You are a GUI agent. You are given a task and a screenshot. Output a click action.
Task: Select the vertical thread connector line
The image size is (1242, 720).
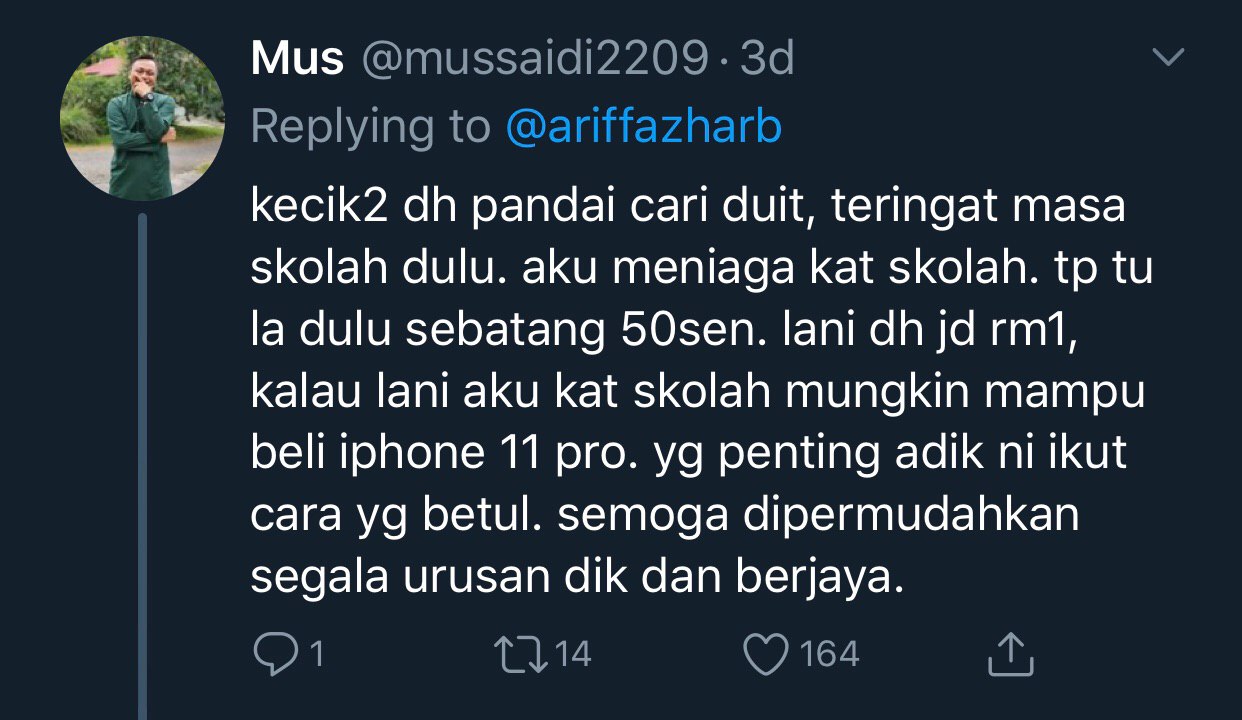pos(142,467)
